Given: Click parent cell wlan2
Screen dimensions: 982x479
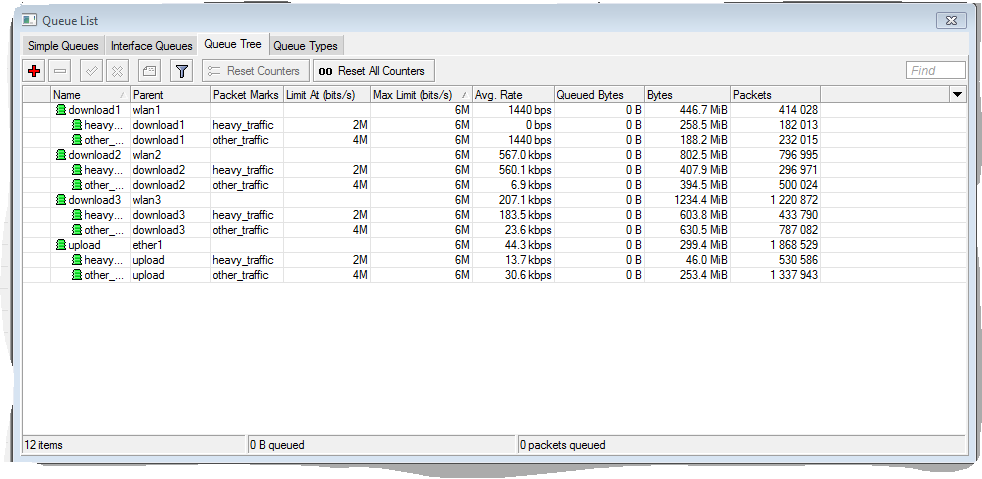Looking at the screenshot, I should (147, 155).
